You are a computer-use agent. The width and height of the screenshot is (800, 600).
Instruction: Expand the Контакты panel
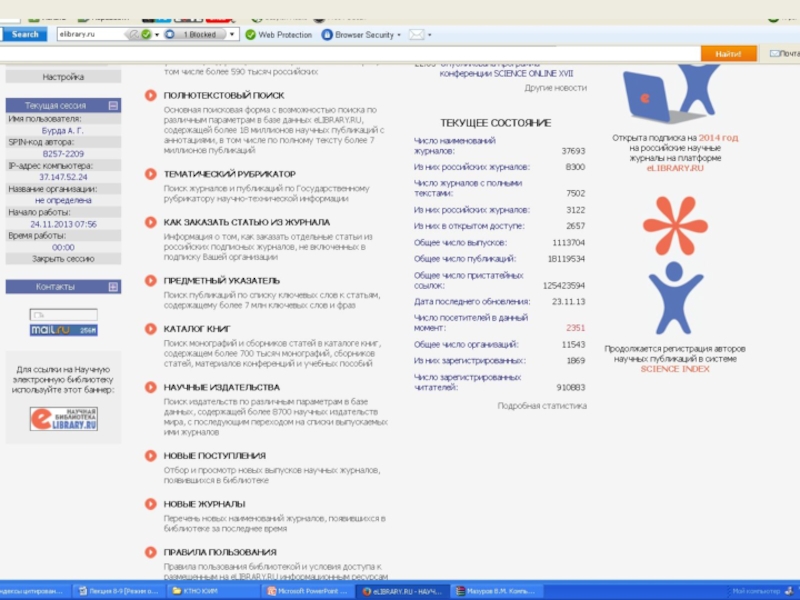[x=113, y=287]
